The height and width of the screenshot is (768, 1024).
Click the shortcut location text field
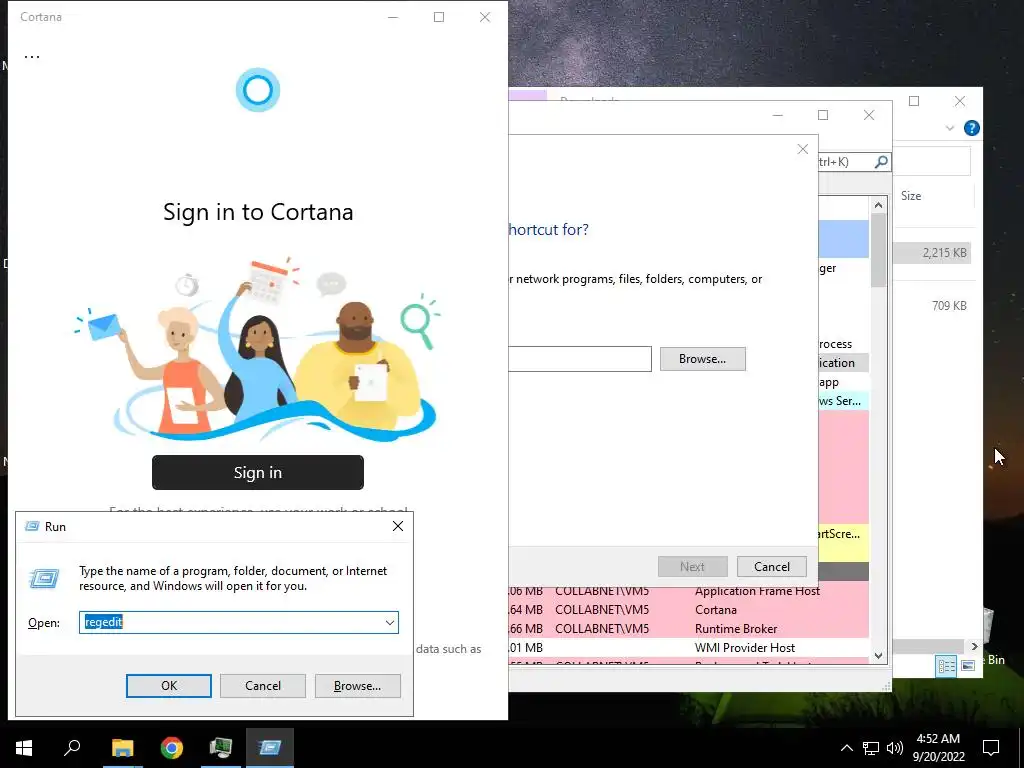(580, 359)
